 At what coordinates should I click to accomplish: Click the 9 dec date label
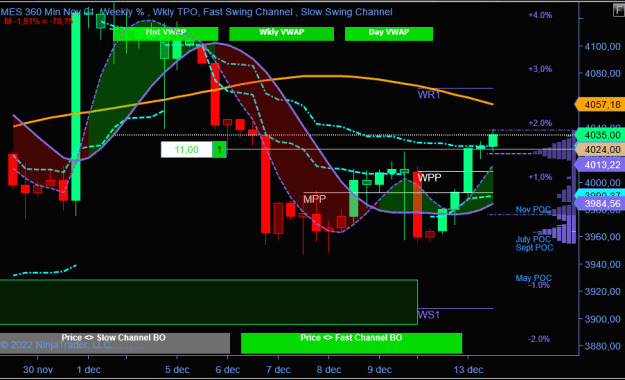tap(379, 370)
